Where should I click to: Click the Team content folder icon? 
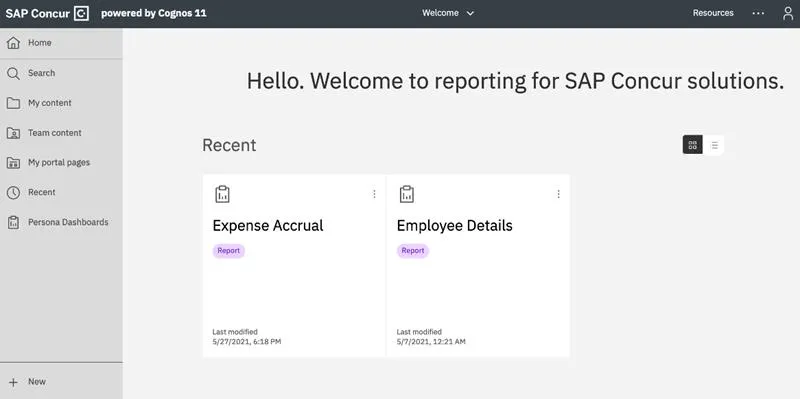click(x=13, y=133)
